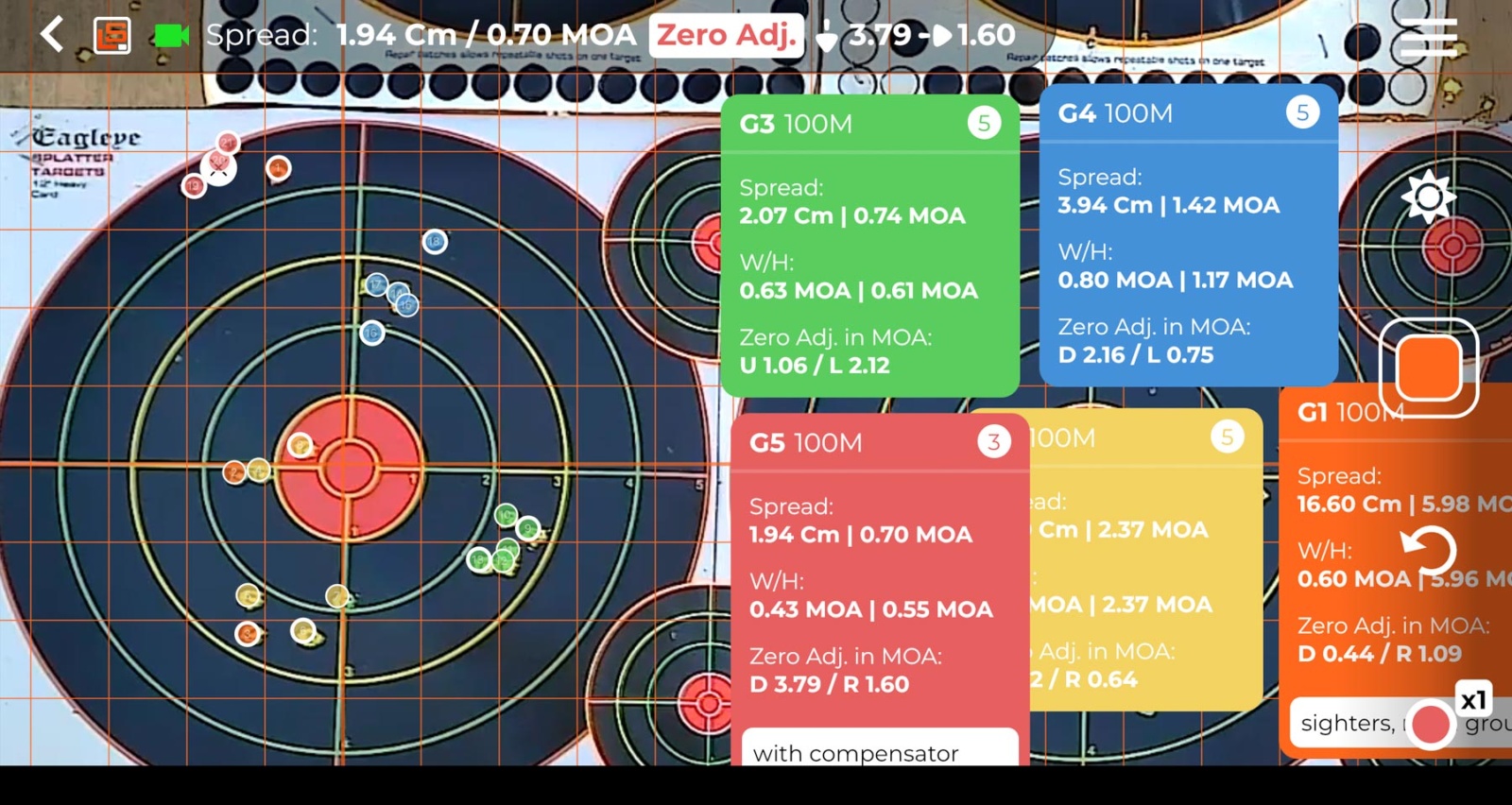Select yellow shot marker beside orange marker 3
The image size is (1512, 805).
click(x=302, y=630)
